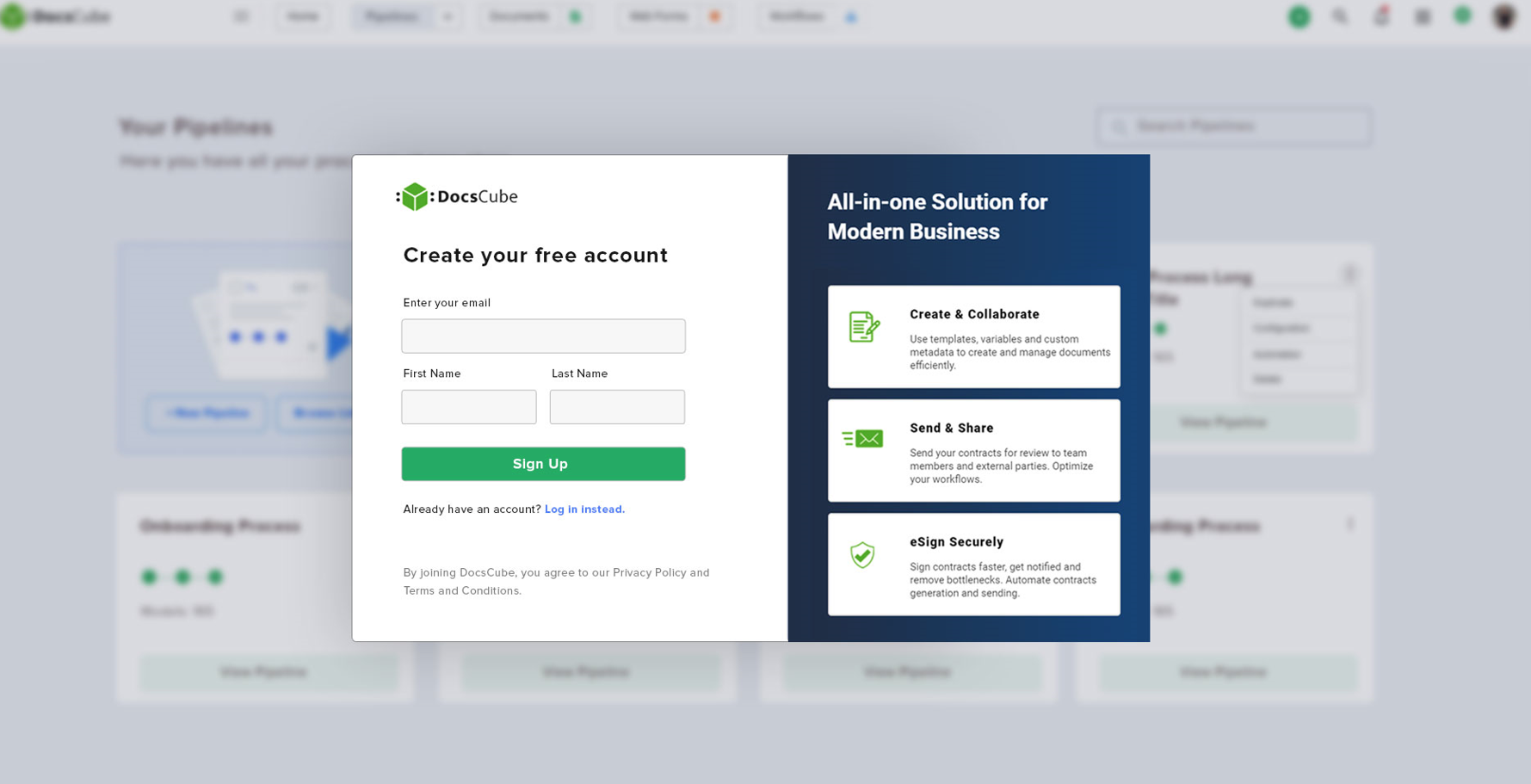Image resolution: width=1531 pixels, height=784 pixels.
Task: Focus the Search Pipelines box in the background
Action: click(1234, 127)
